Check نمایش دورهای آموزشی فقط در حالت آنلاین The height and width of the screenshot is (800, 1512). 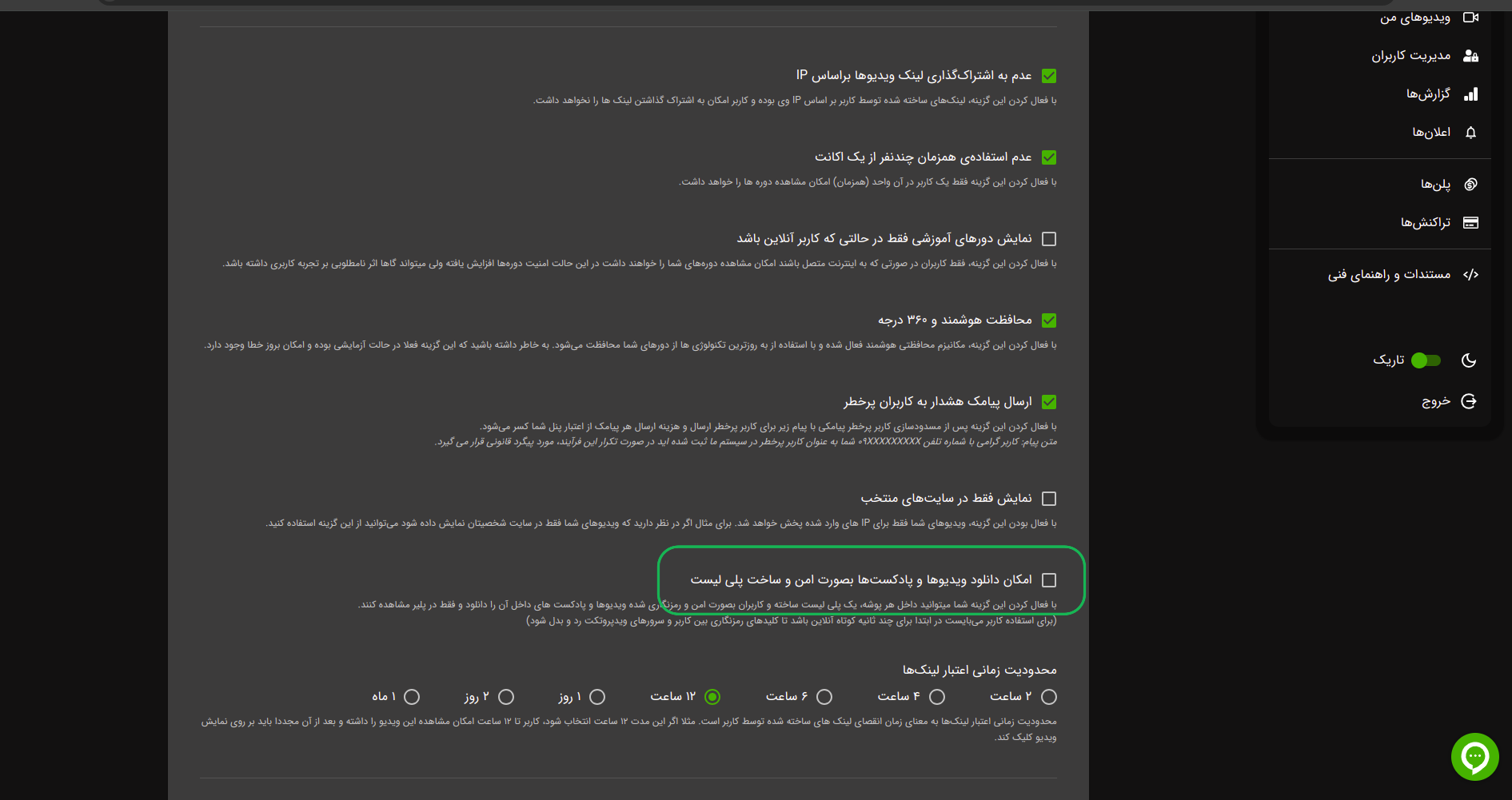1049,239
